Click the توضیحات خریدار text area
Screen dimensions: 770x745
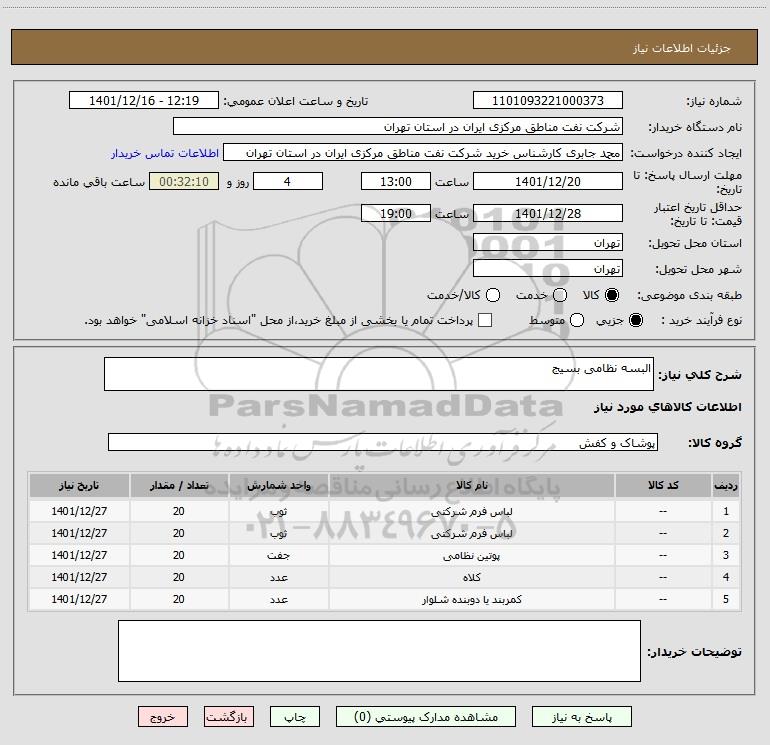379,651
